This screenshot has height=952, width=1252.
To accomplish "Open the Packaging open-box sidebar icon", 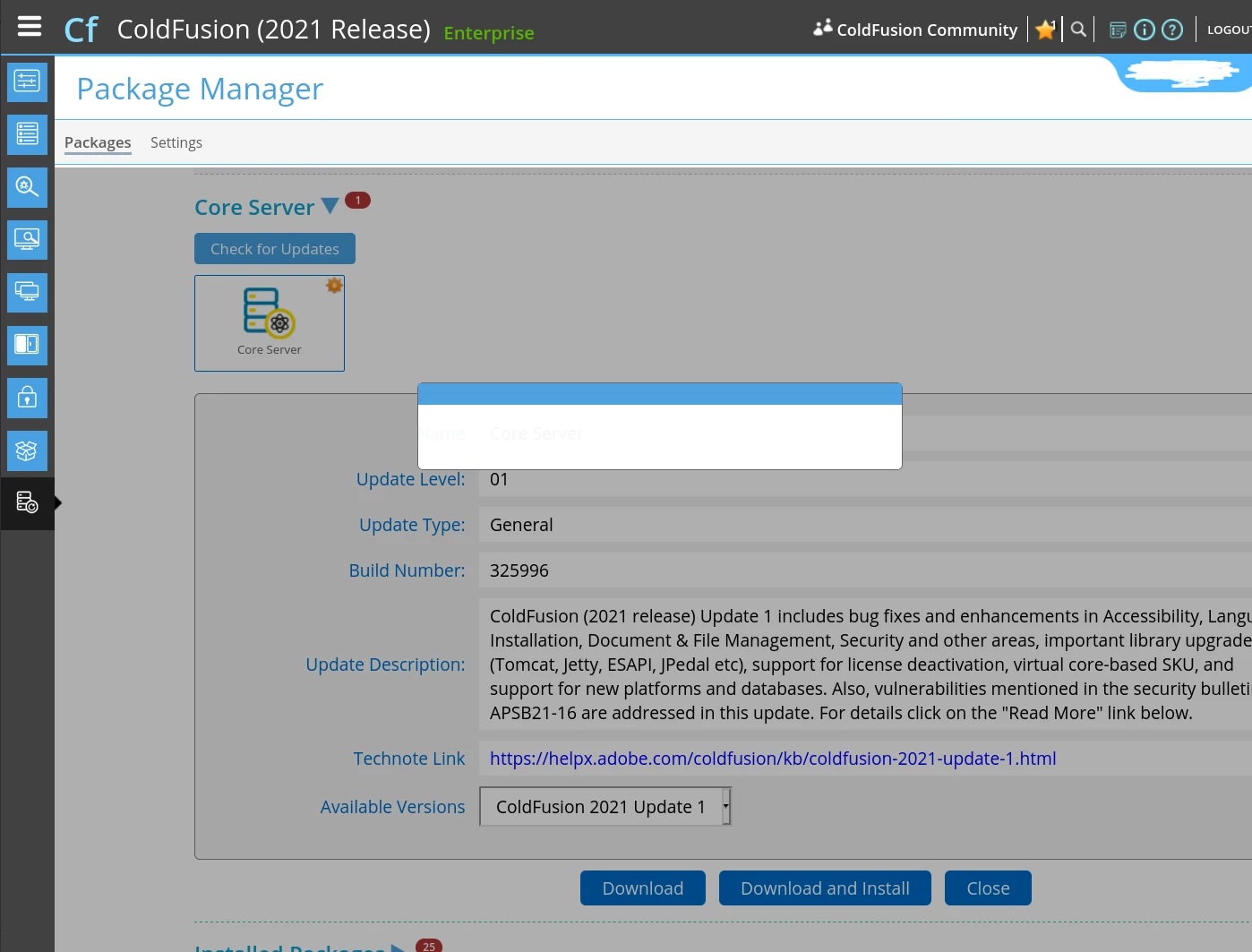I will click(27, 450).
